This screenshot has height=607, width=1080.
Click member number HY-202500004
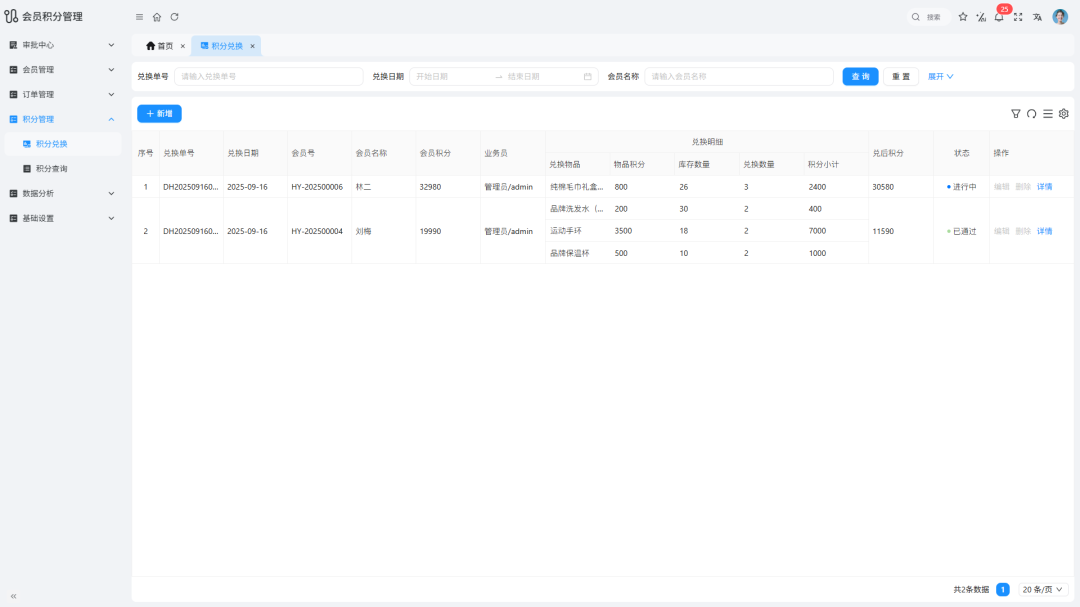coord(317,232)
